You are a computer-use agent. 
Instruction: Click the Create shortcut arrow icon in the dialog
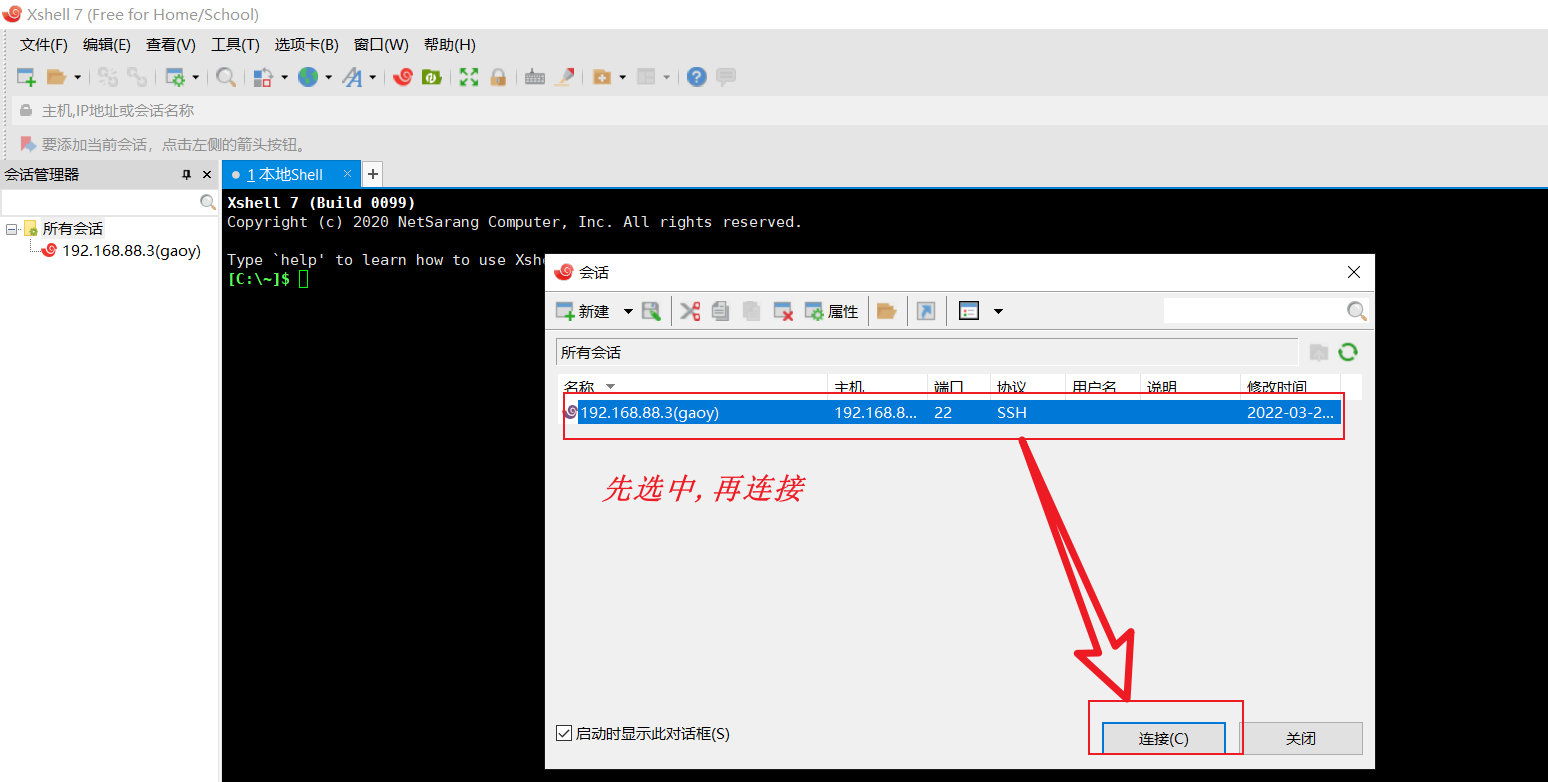(926, 311)
